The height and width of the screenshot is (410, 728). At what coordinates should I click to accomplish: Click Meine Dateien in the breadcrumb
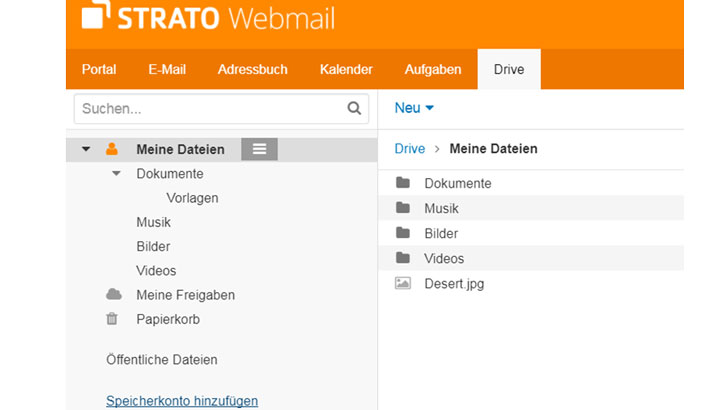(494, 149)
